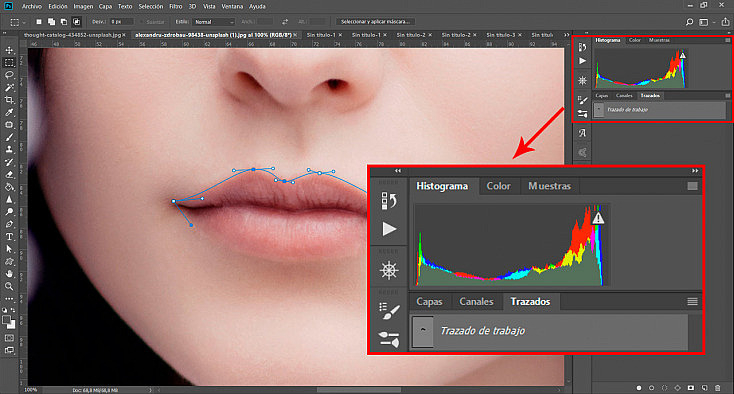
Task: Select the Paint Bucket tool
Action: (9, 187)
